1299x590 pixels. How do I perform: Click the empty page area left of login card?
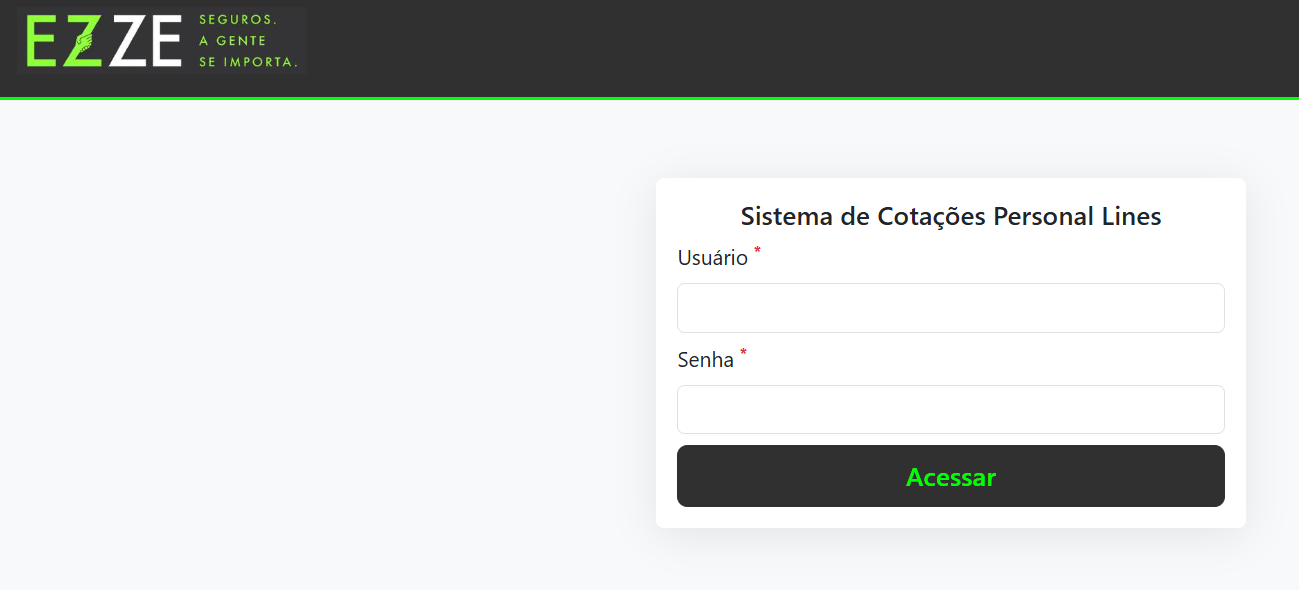click(x=320, y=350)
